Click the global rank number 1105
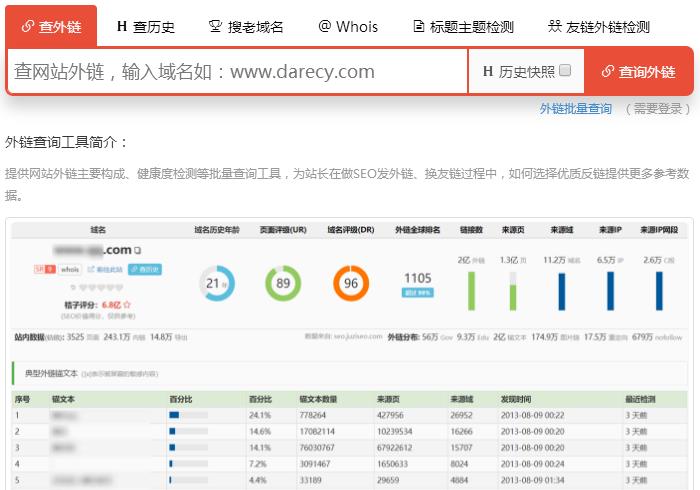 (x=417, y=277)
